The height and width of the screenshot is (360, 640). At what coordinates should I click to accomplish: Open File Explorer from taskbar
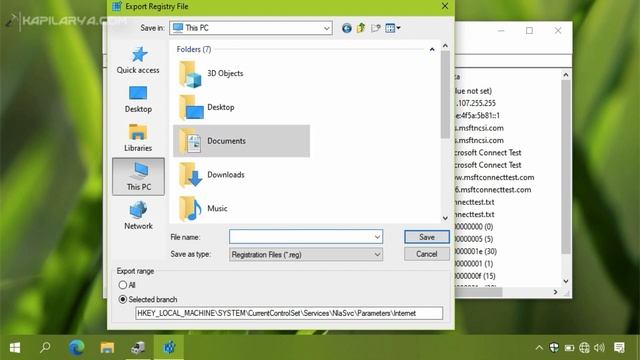pyautogui.click(x=107, y=347)
